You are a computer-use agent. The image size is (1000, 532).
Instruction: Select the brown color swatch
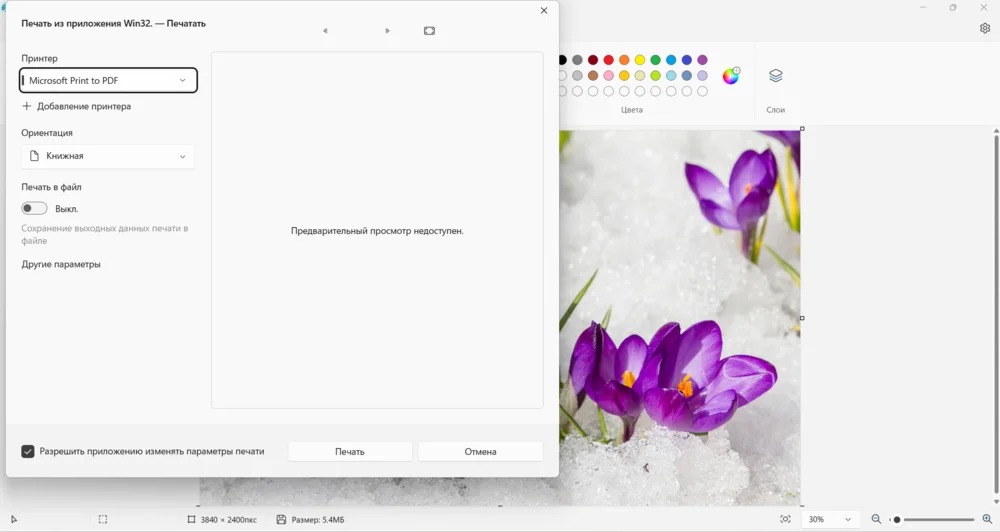click(x=593, y=75)
